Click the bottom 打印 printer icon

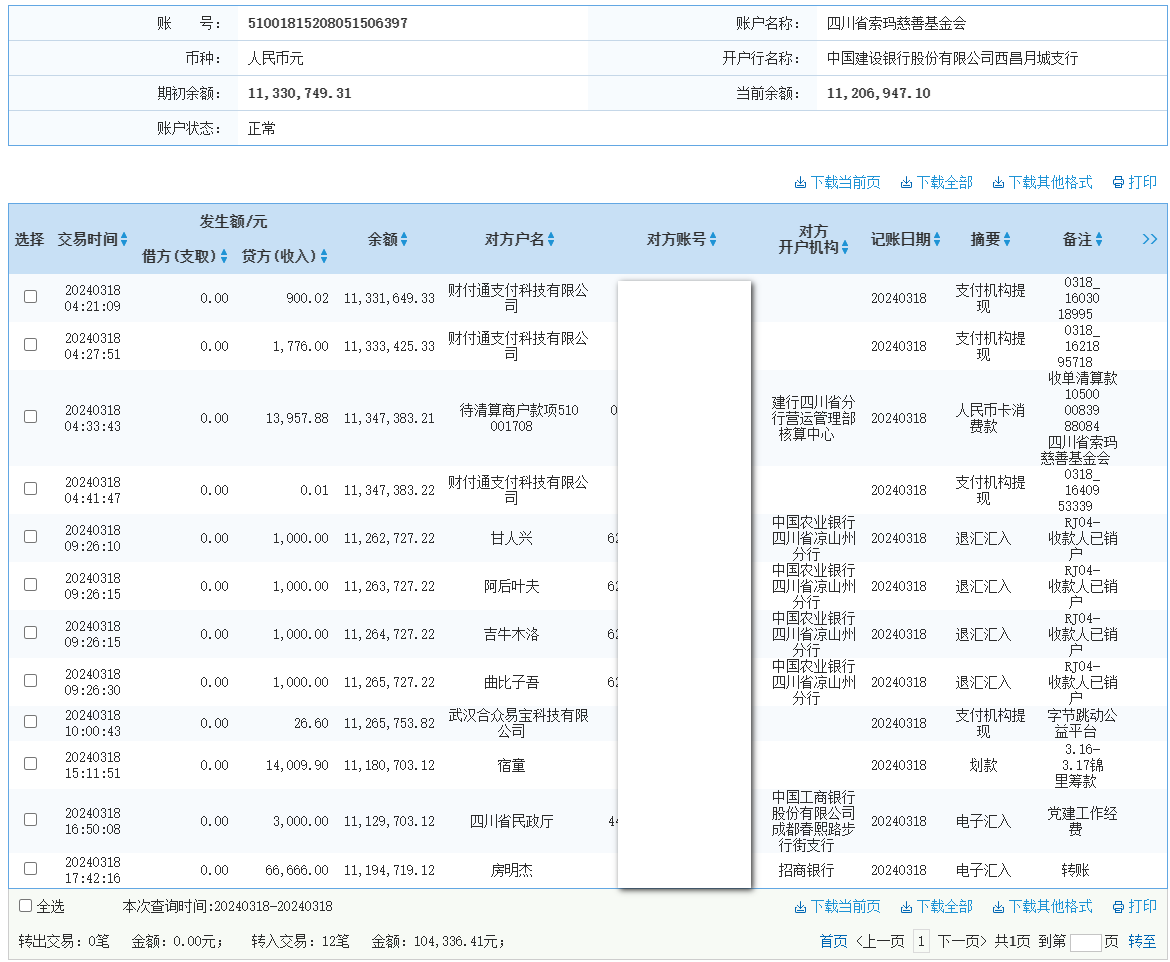point(1118,907)
